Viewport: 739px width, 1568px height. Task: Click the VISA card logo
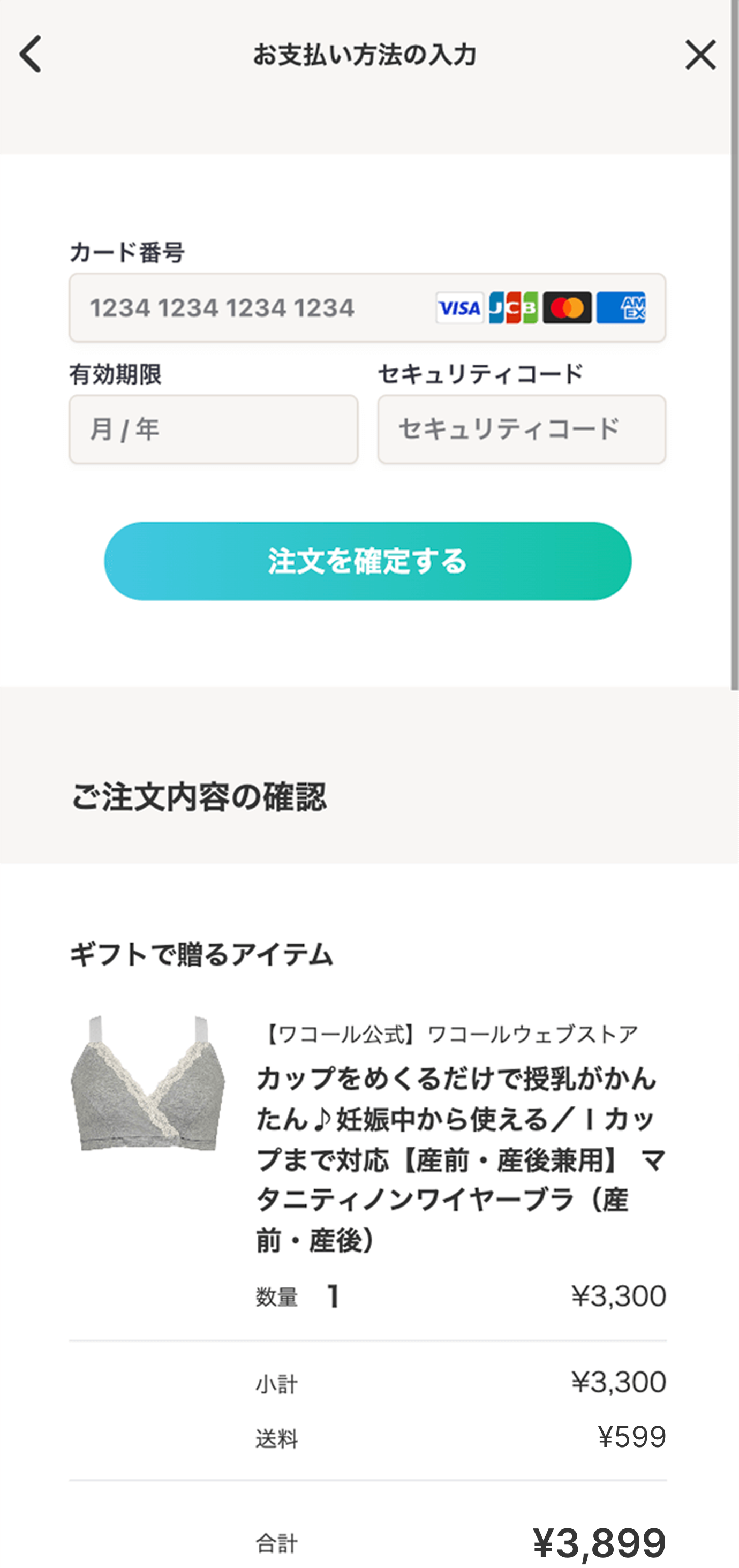tap(459, 308)
